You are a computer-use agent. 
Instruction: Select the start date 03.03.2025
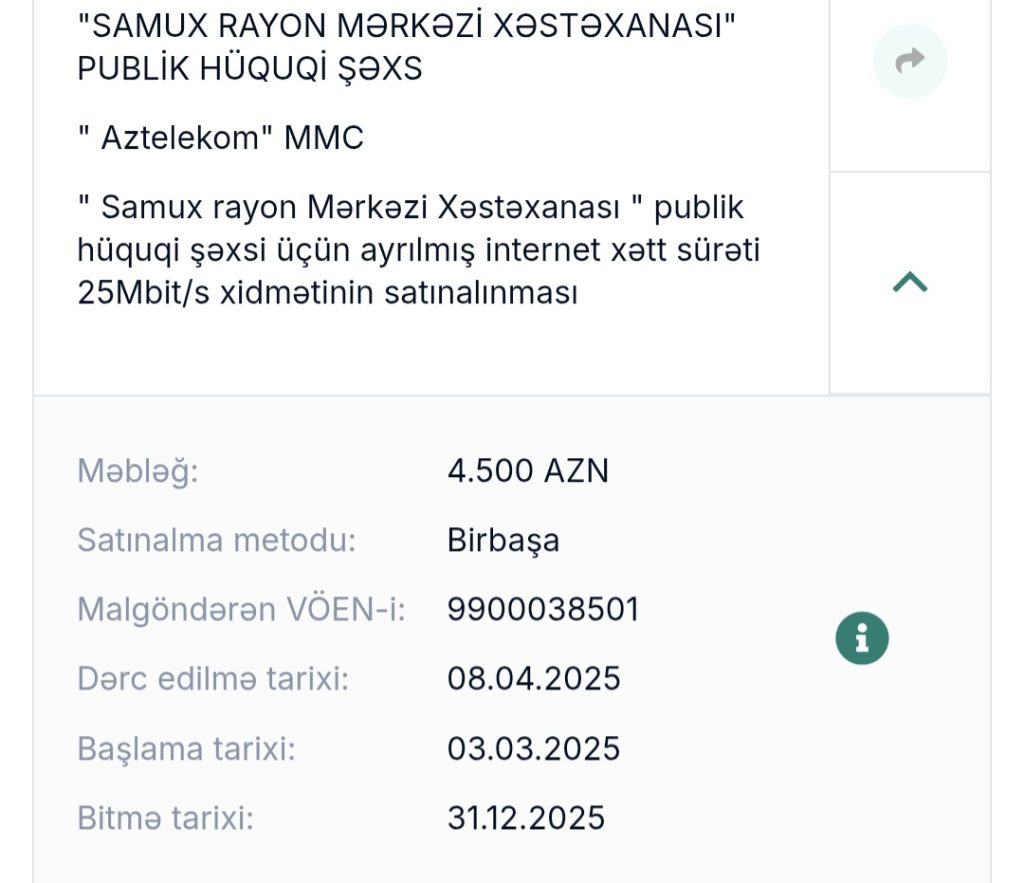pos(534,749)
